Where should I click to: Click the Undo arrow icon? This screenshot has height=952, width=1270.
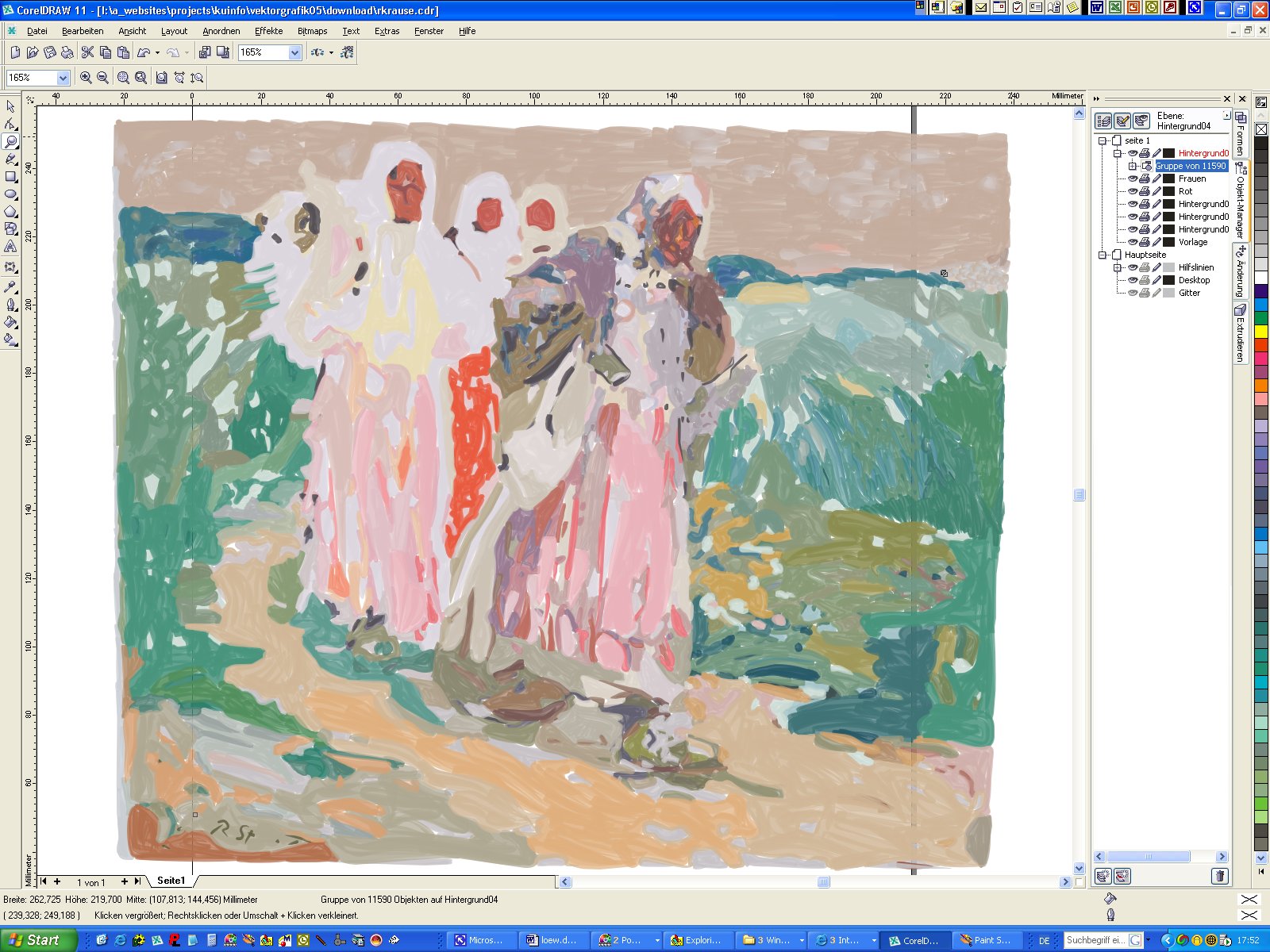(x=144, y=52)
